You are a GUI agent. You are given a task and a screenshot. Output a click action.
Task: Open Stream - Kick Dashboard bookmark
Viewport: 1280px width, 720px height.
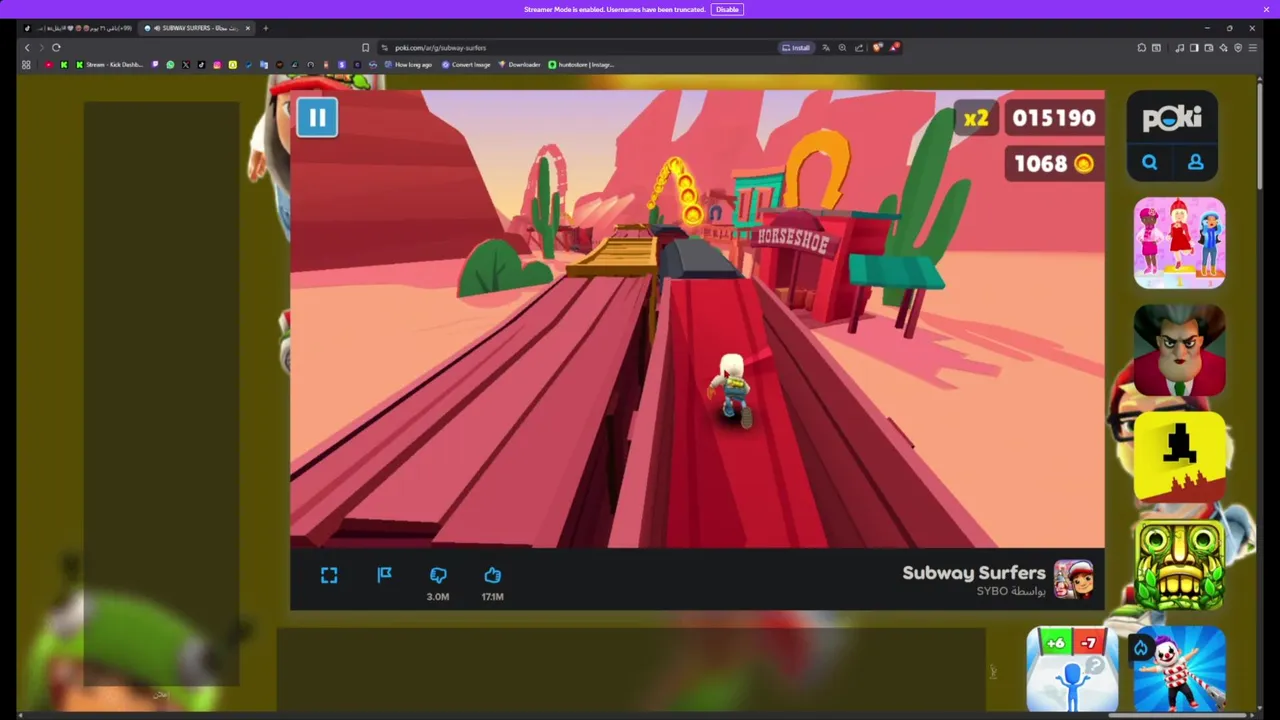[111, 65]
